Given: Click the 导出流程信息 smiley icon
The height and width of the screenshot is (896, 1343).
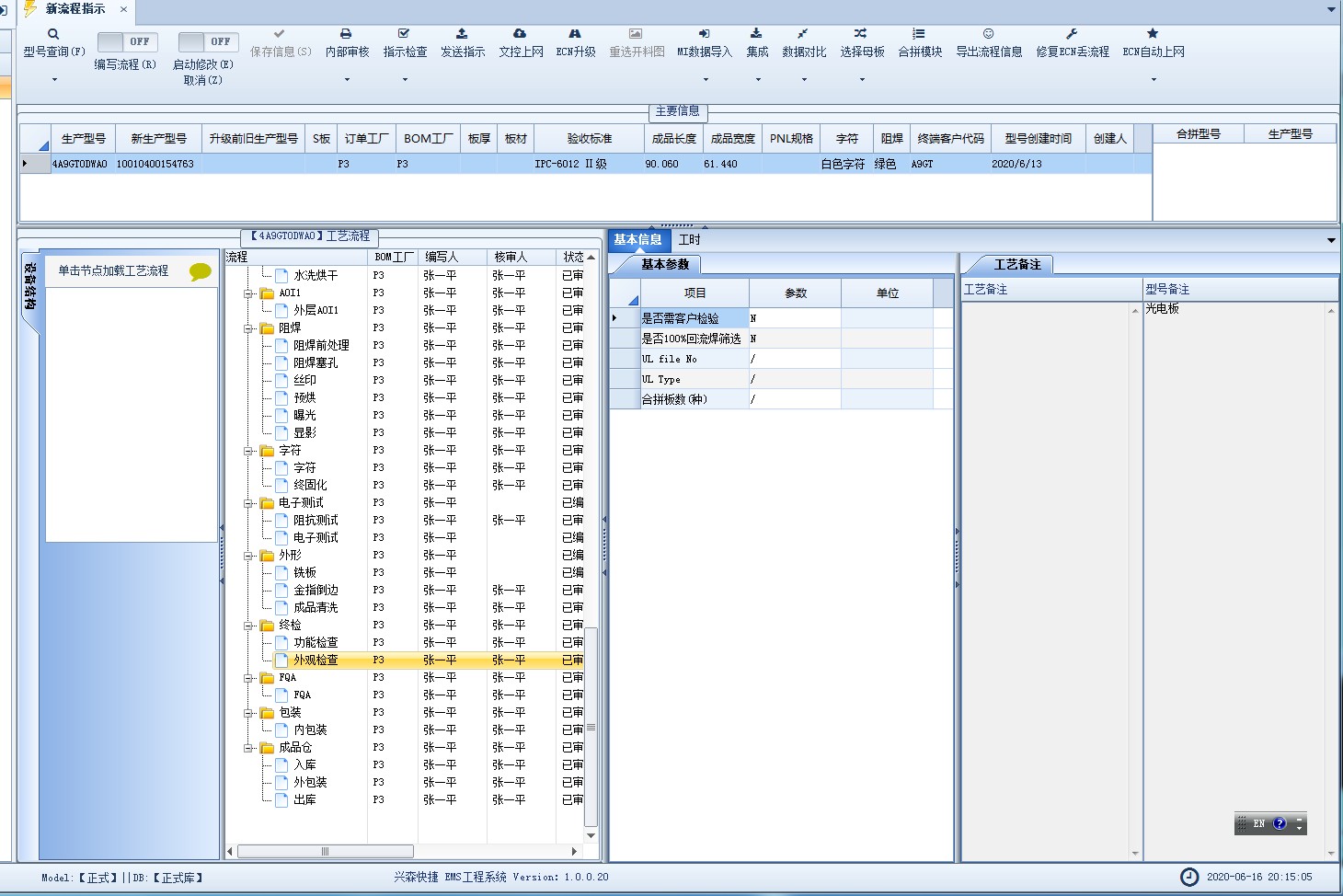Looking at the screenshot, I should point(988,34).
